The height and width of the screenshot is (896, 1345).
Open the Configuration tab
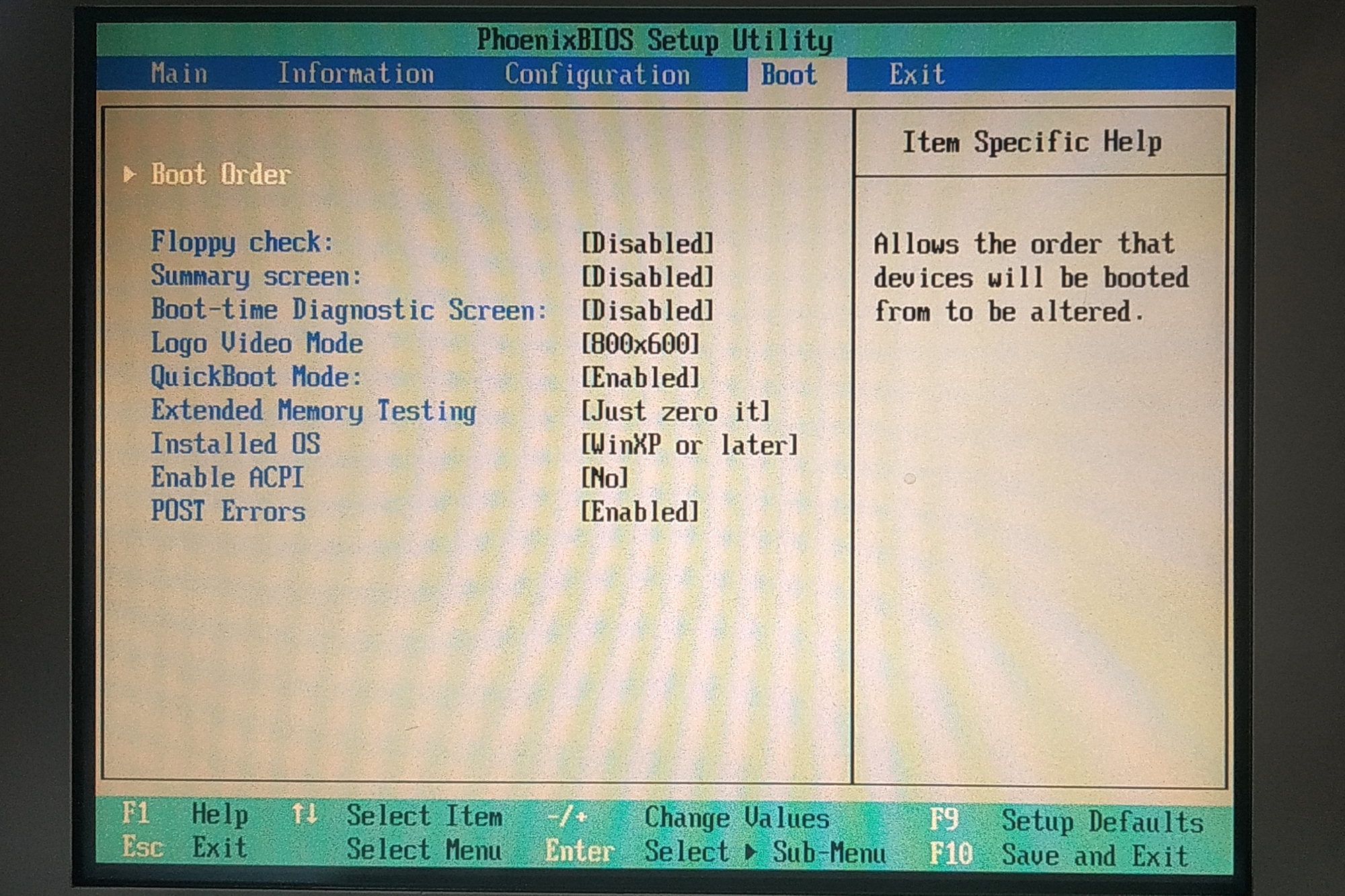[597, 75]
